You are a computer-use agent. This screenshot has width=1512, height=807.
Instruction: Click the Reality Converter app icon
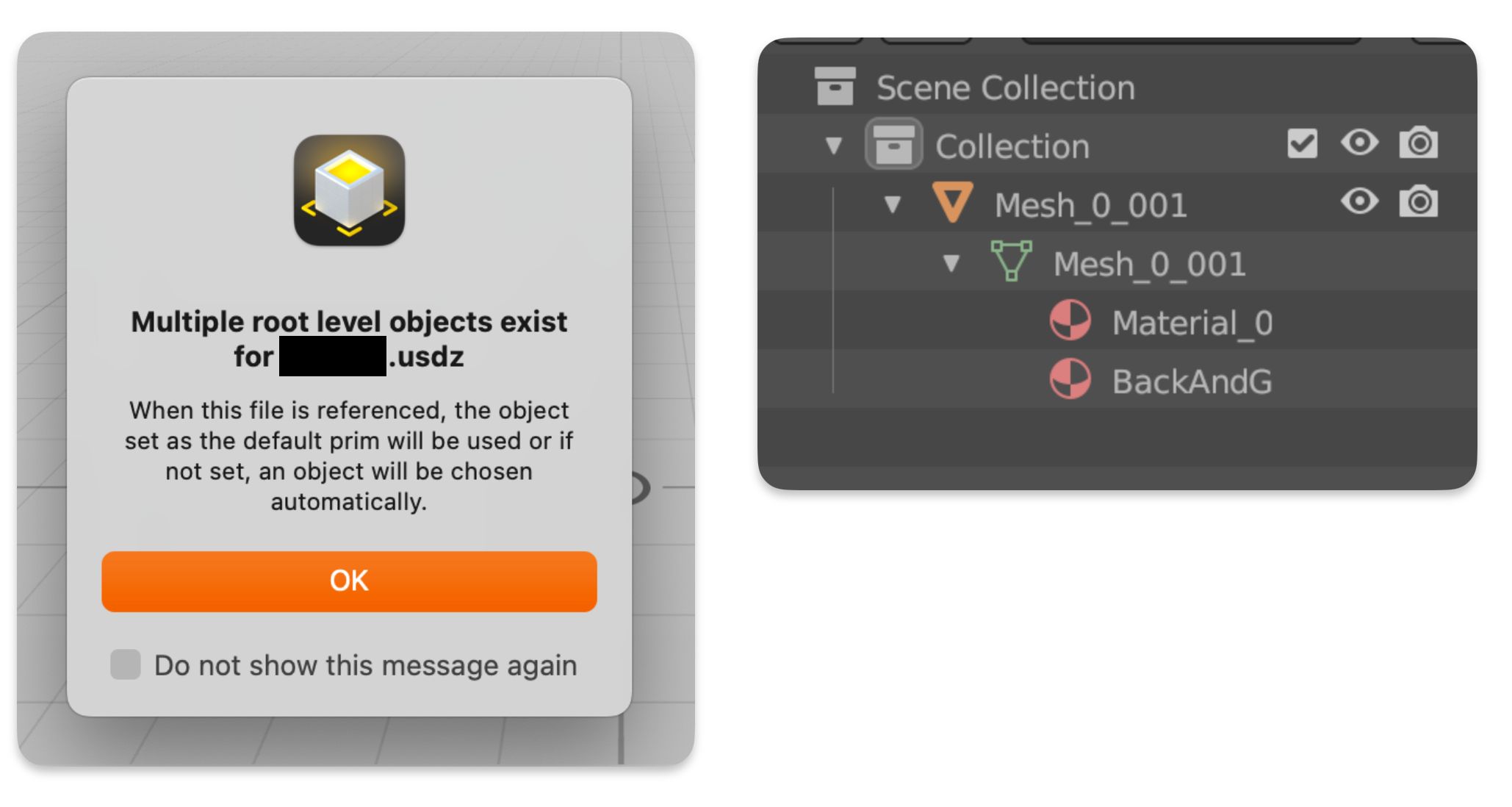pyautogui.click(x=350, y=190)
